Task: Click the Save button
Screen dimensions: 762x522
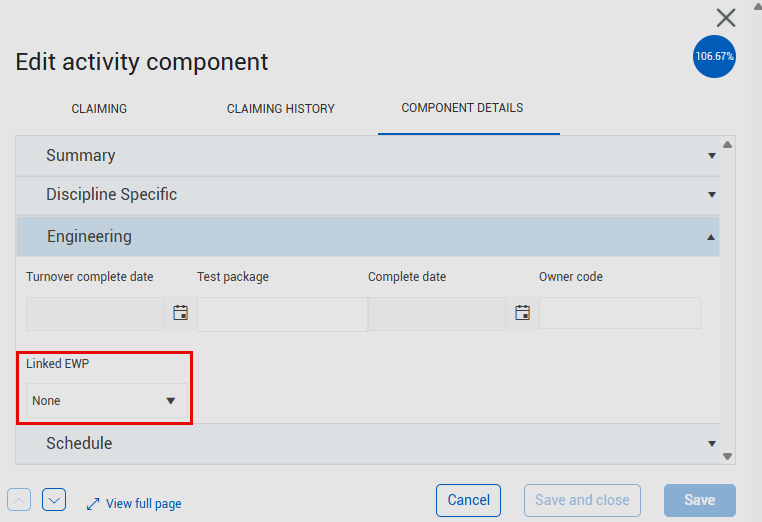Action: click(699, 500)
